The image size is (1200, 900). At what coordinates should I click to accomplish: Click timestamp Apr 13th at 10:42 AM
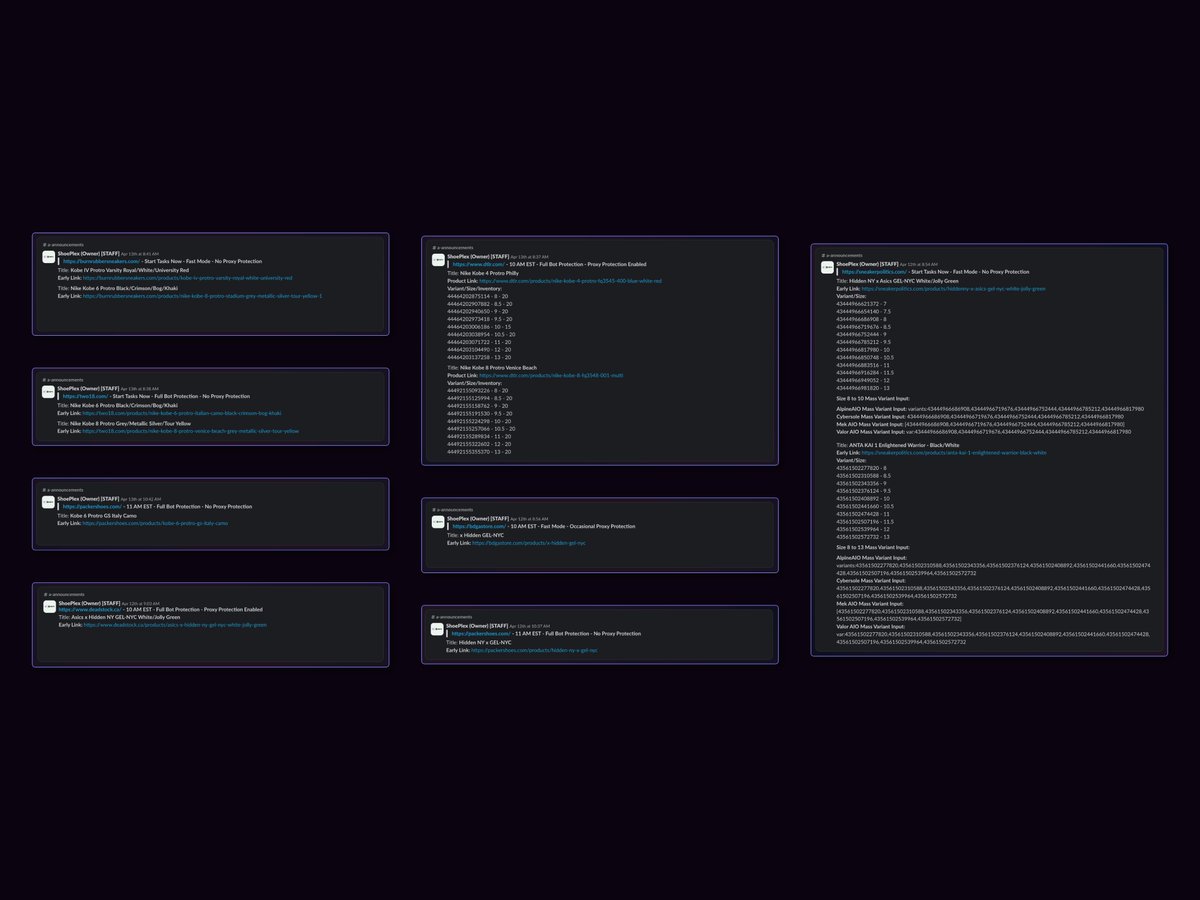[x=141, y=499]
